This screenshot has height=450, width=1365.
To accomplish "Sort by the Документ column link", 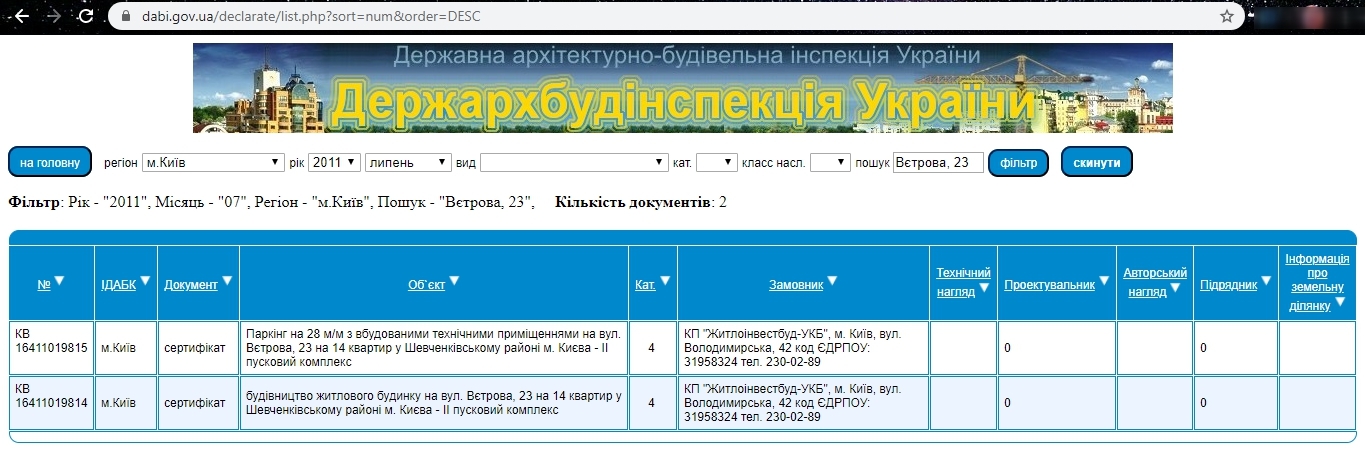I will (191, 285).
